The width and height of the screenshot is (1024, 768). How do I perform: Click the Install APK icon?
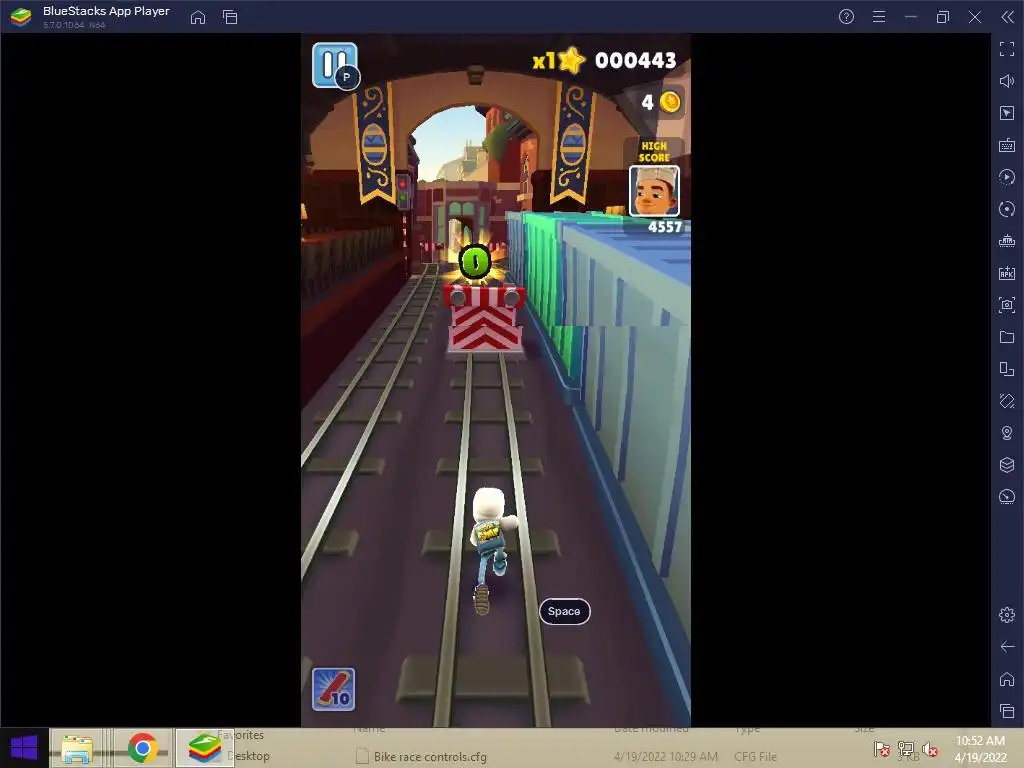[1007, 273]
